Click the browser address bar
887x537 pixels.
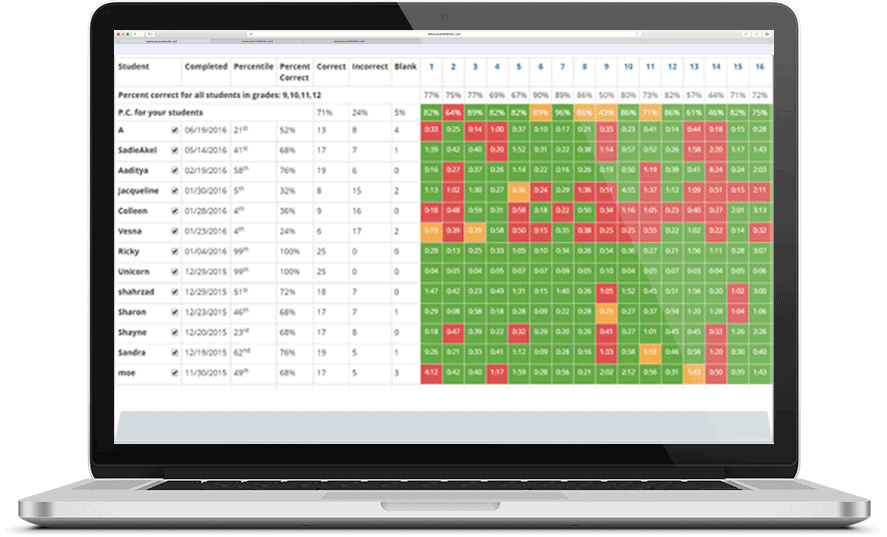click(x=442, y=34)
